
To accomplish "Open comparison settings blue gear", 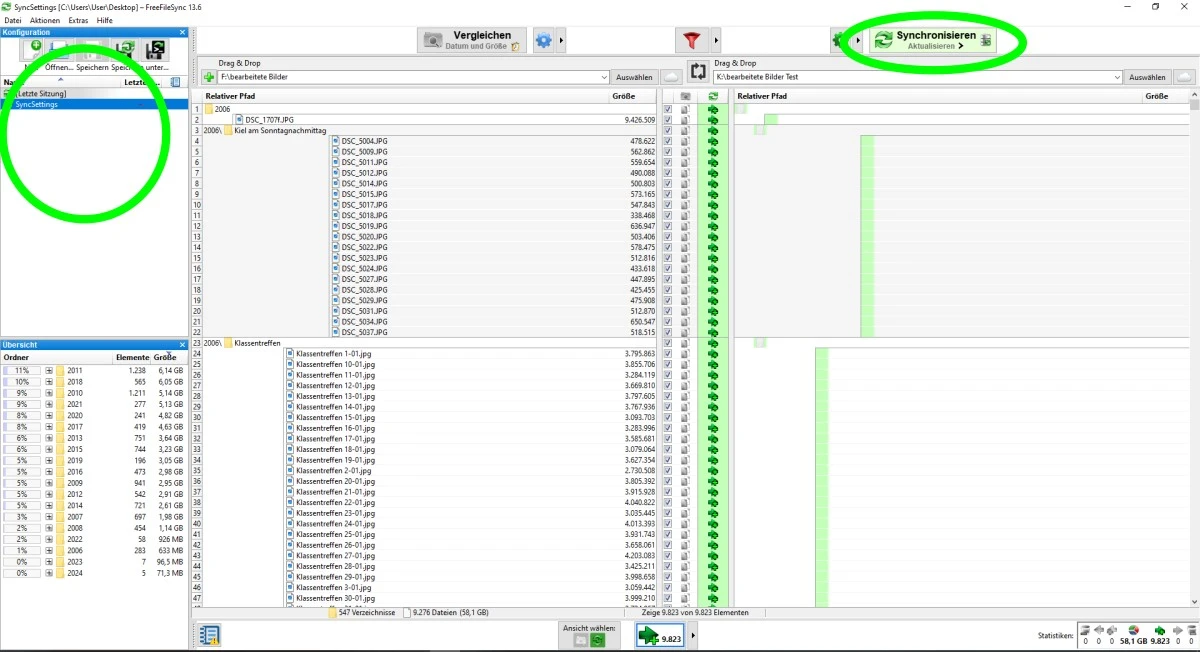I will (544, 40).
